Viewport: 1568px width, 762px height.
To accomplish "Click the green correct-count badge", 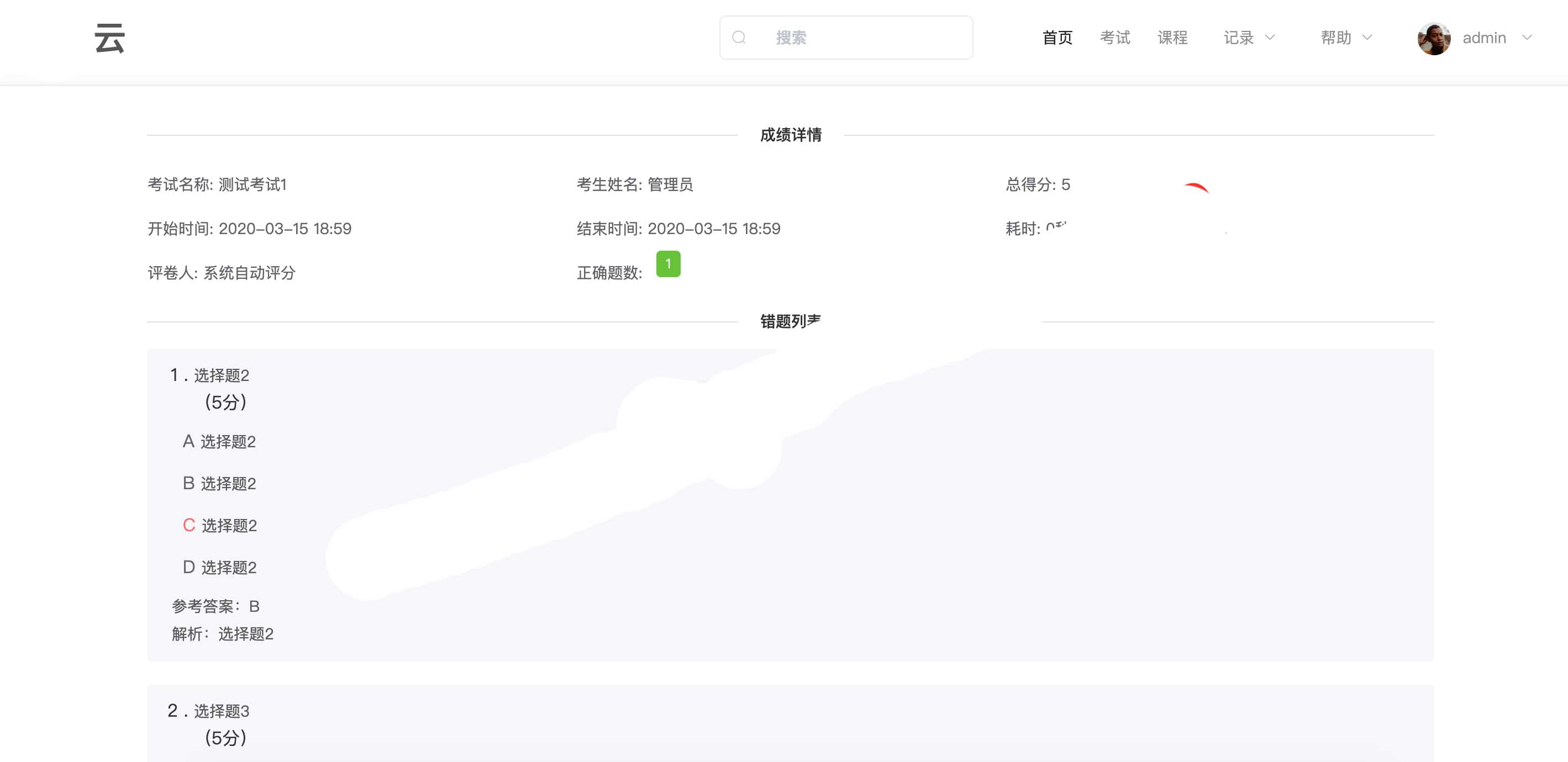I will (668, 264).
